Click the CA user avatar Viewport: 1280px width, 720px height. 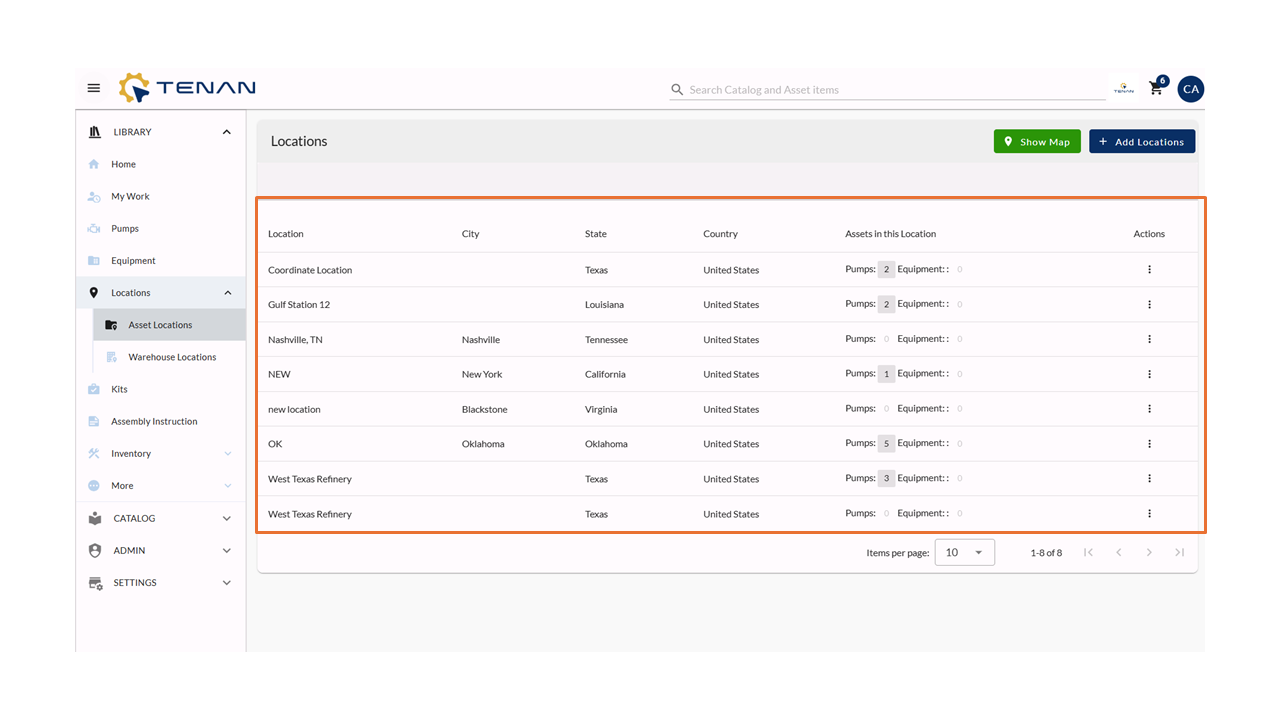tap(1190, 89)
